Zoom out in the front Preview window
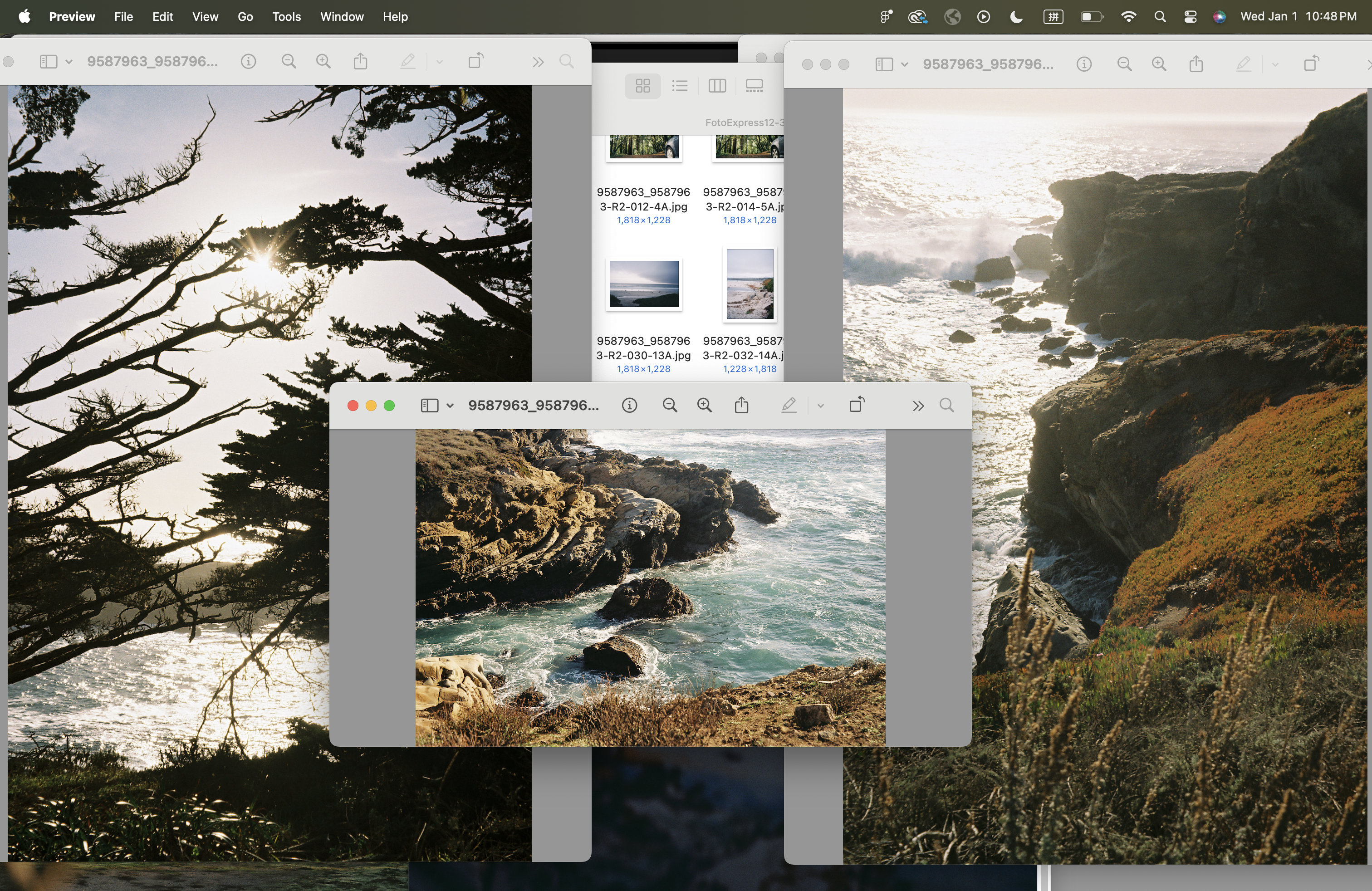Image resolution: width=1372 pixels, height=891 pixels. [x=669, y=406]
